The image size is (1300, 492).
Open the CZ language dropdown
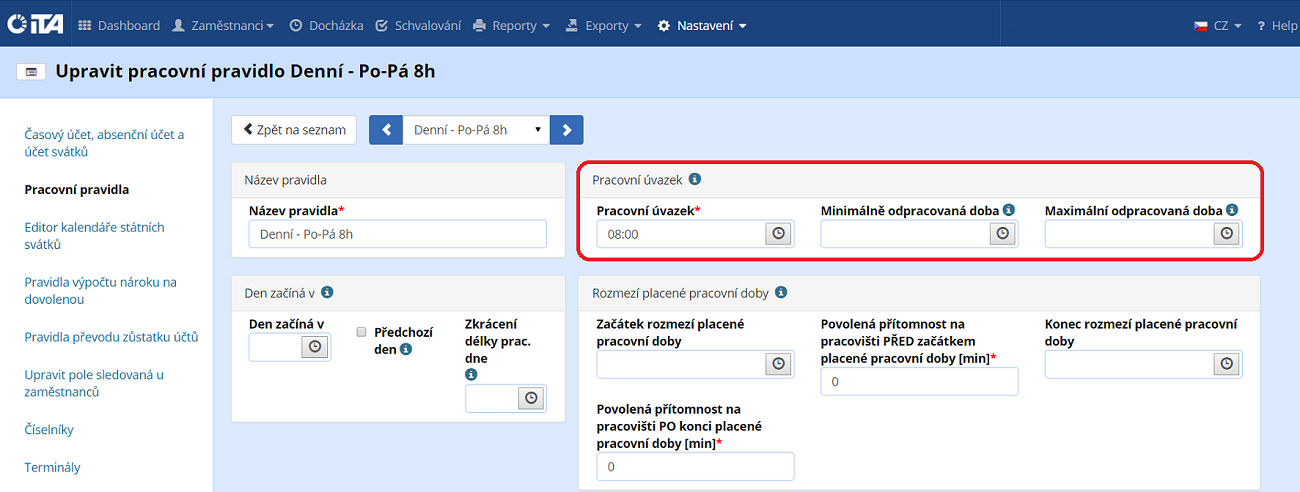(1217, 26)
